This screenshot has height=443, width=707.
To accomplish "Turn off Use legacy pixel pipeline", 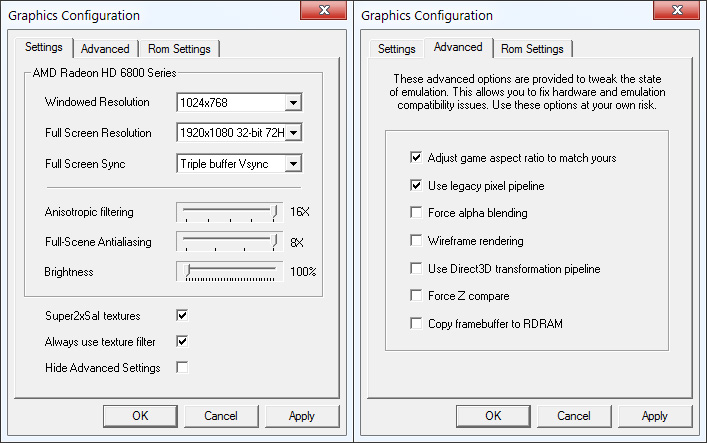I will (416, 186).
